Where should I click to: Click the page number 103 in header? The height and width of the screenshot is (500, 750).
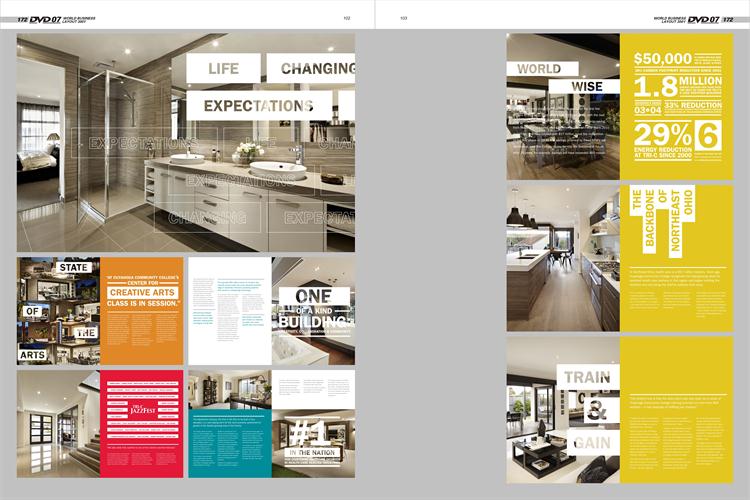click(403, 18)
